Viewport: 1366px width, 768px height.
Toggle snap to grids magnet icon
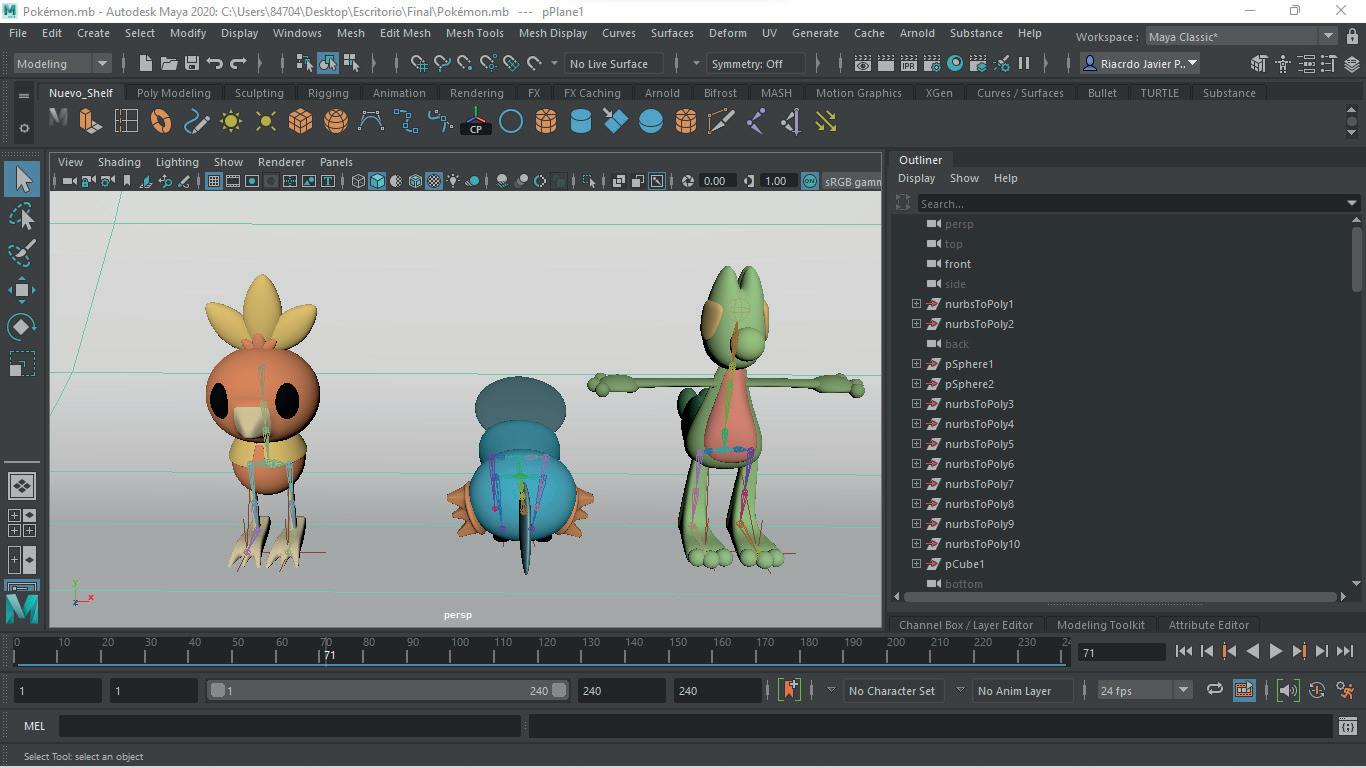click(x=419, y=63)
